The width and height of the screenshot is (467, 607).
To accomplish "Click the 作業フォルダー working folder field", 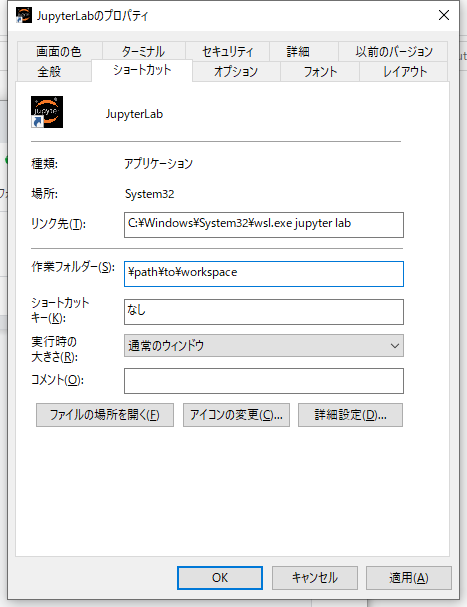I will (264, 274).
